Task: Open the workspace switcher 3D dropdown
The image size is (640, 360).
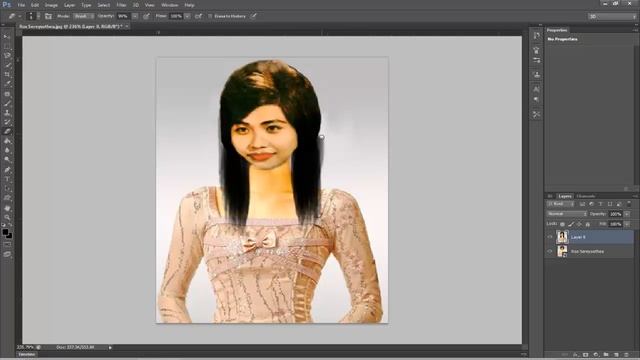Action: point(612,16)
